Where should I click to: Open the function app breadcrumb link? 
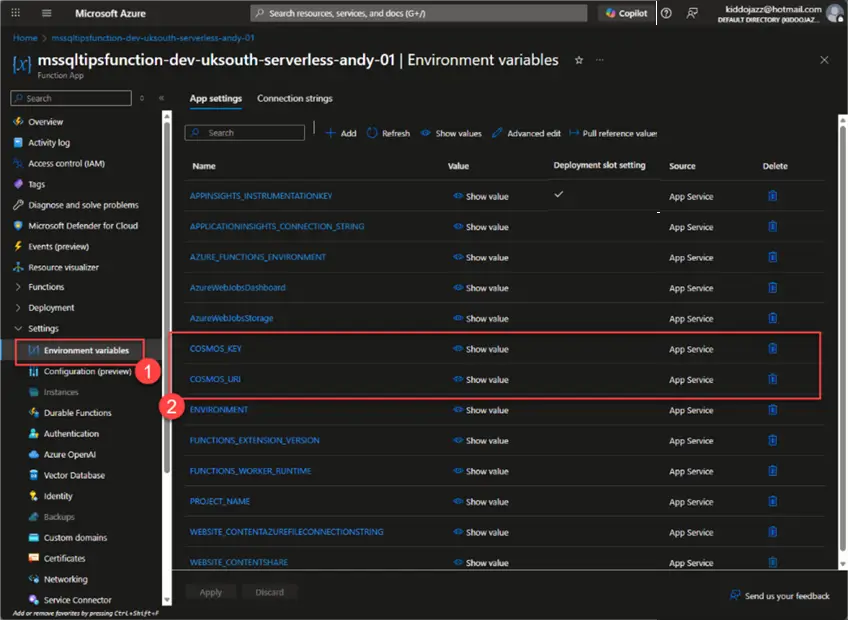153,38
